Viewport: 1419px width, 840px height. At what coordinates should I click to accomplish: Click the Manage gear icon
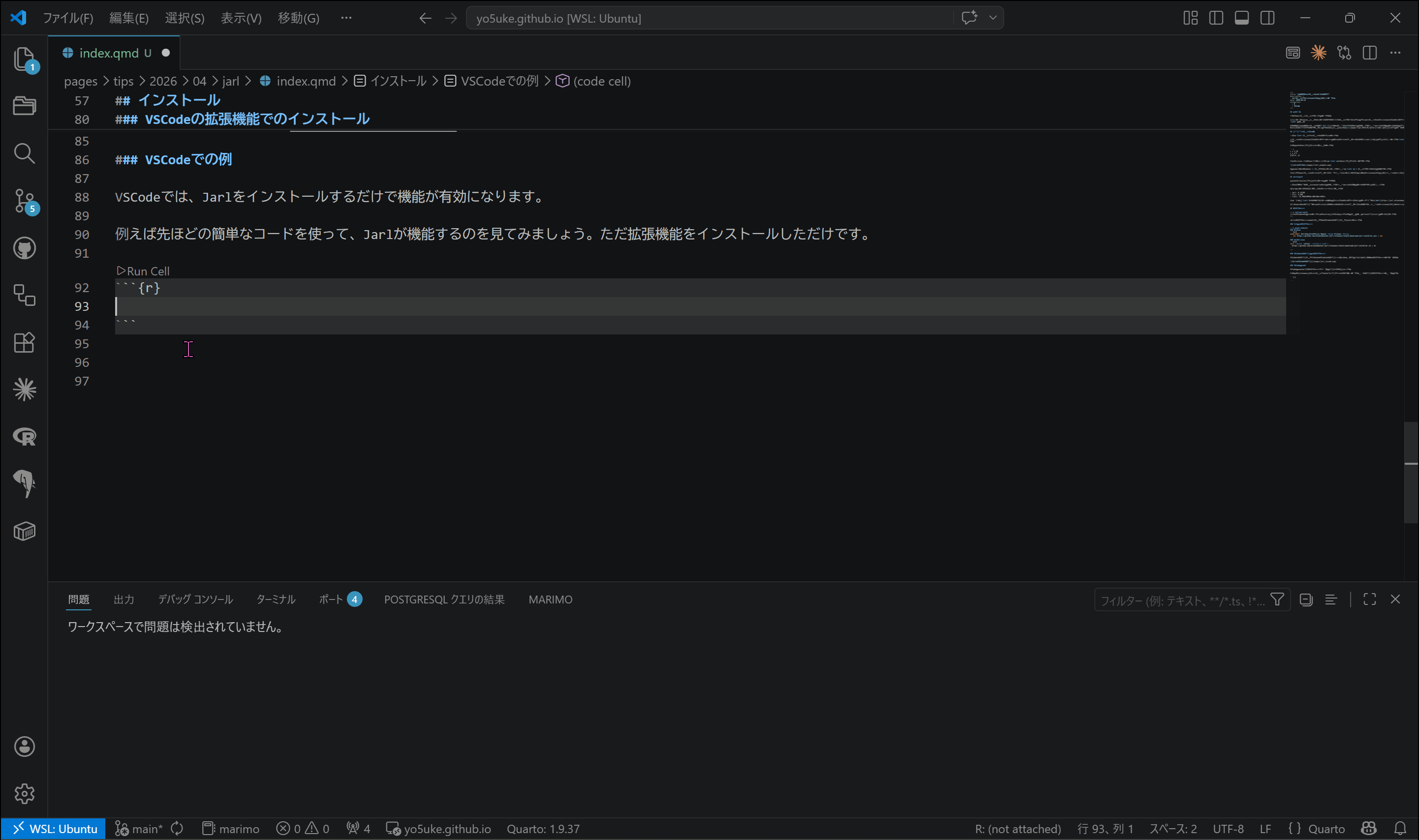click(24, 794)
